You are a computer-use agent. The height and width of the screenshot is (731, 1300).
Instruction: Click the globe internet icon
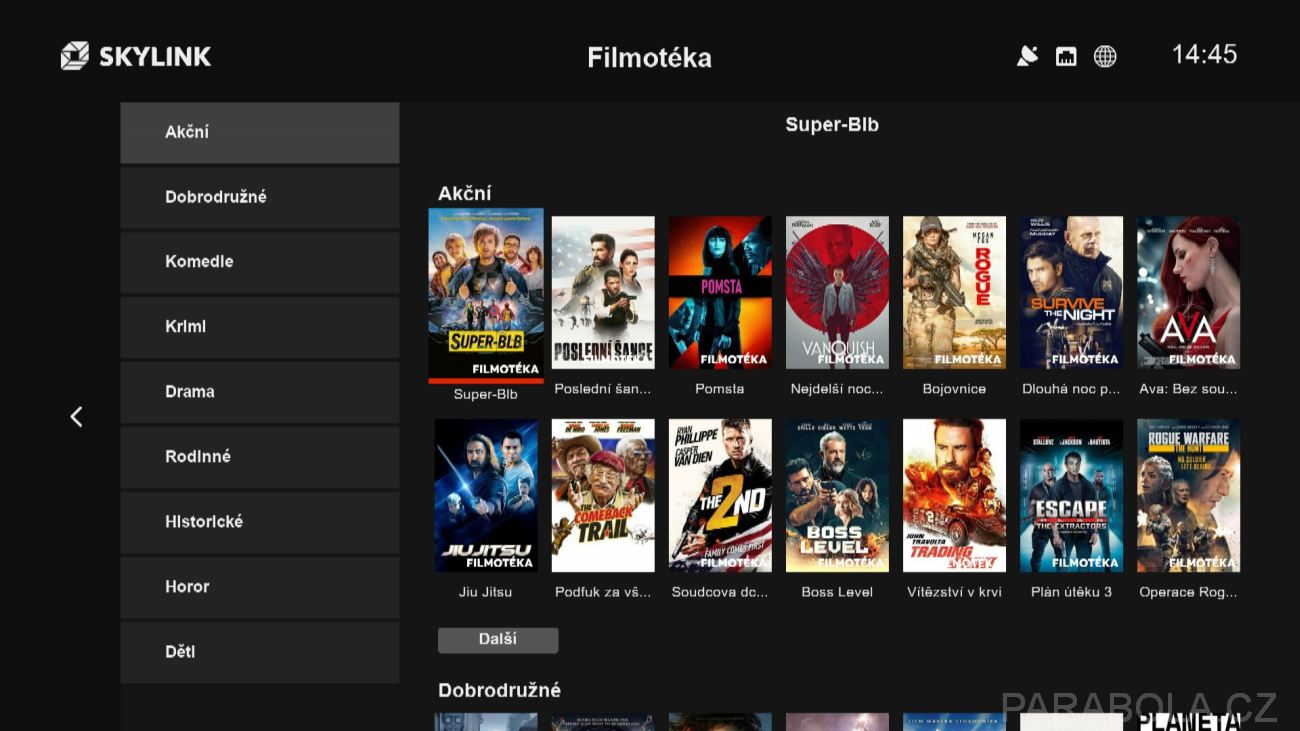click(1105, 56)
